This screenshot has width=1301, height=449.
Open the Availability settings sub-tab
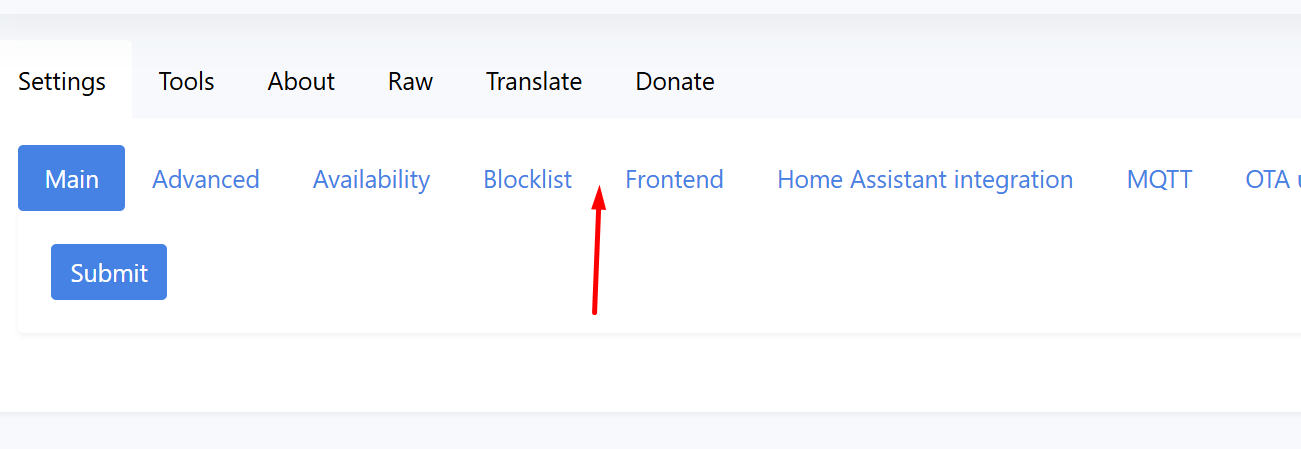(371, 179)
